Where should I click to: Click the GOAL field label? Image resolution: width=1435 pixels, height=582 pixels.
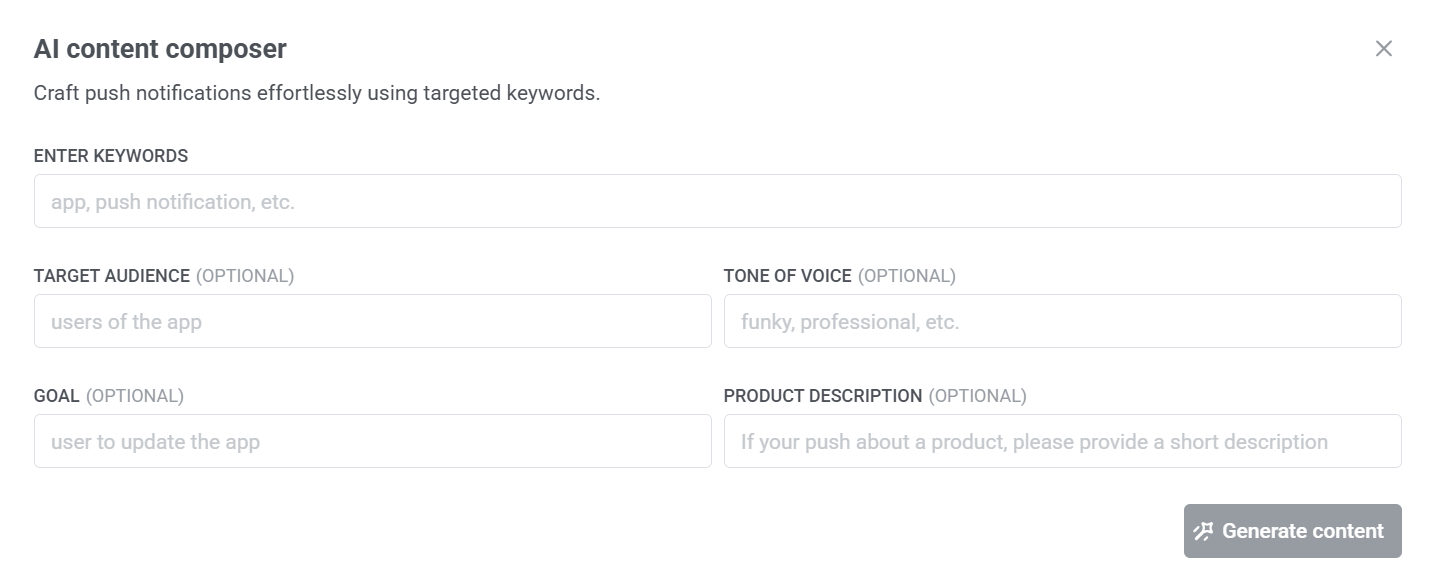[x=57, y=396]
